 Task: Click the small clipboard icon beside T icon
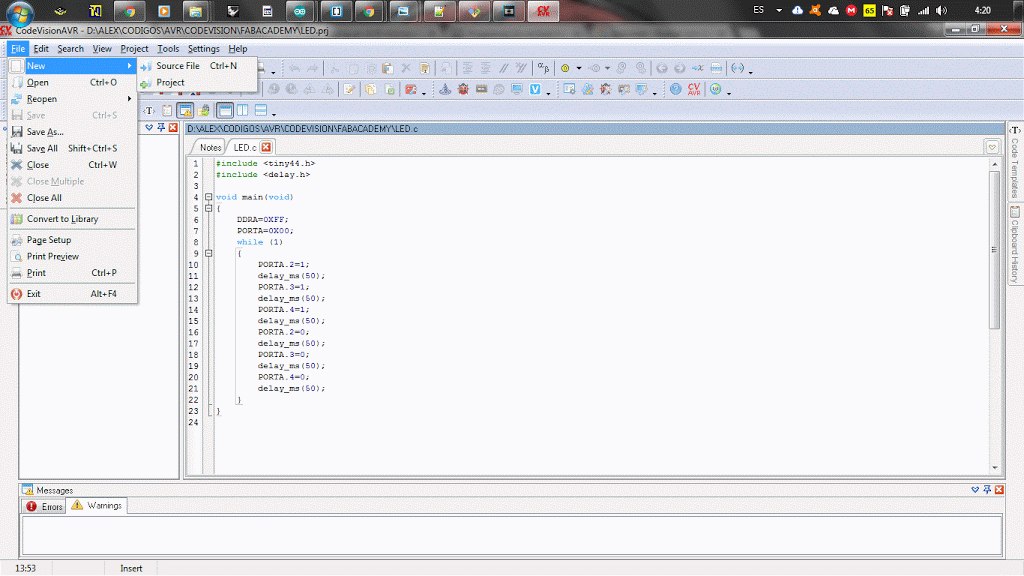167,110
